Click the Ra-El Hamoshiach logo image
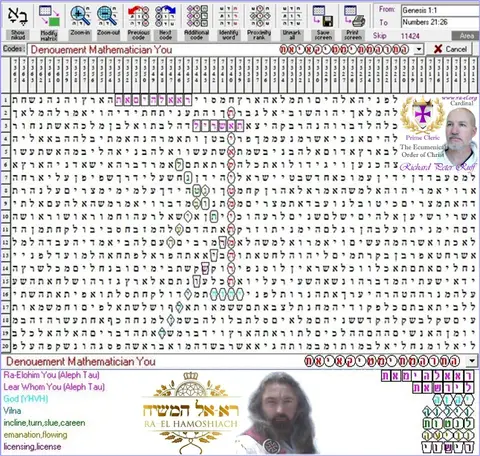This screenshot has width=480, height=456. [191, 413]
